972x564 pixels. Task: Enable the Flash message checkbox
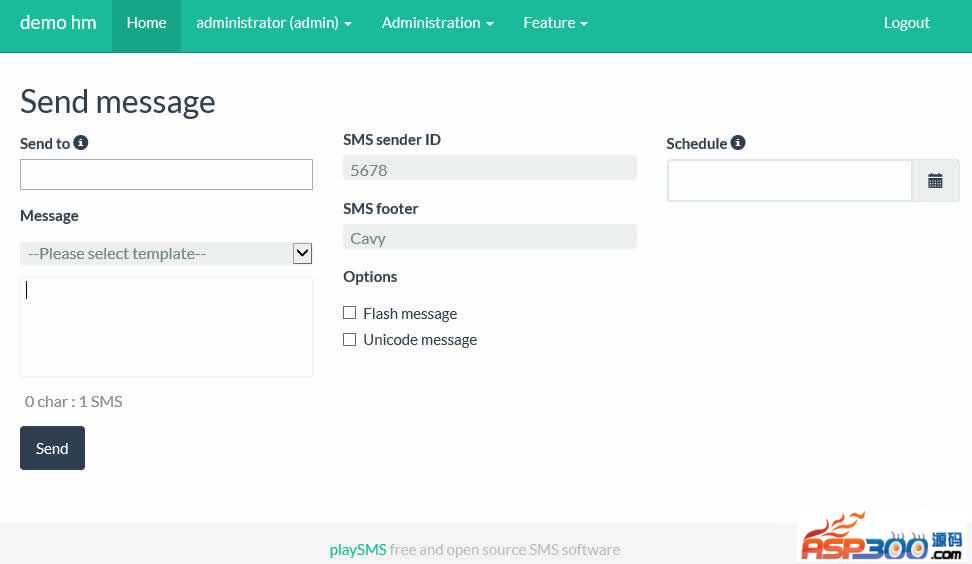350,313
